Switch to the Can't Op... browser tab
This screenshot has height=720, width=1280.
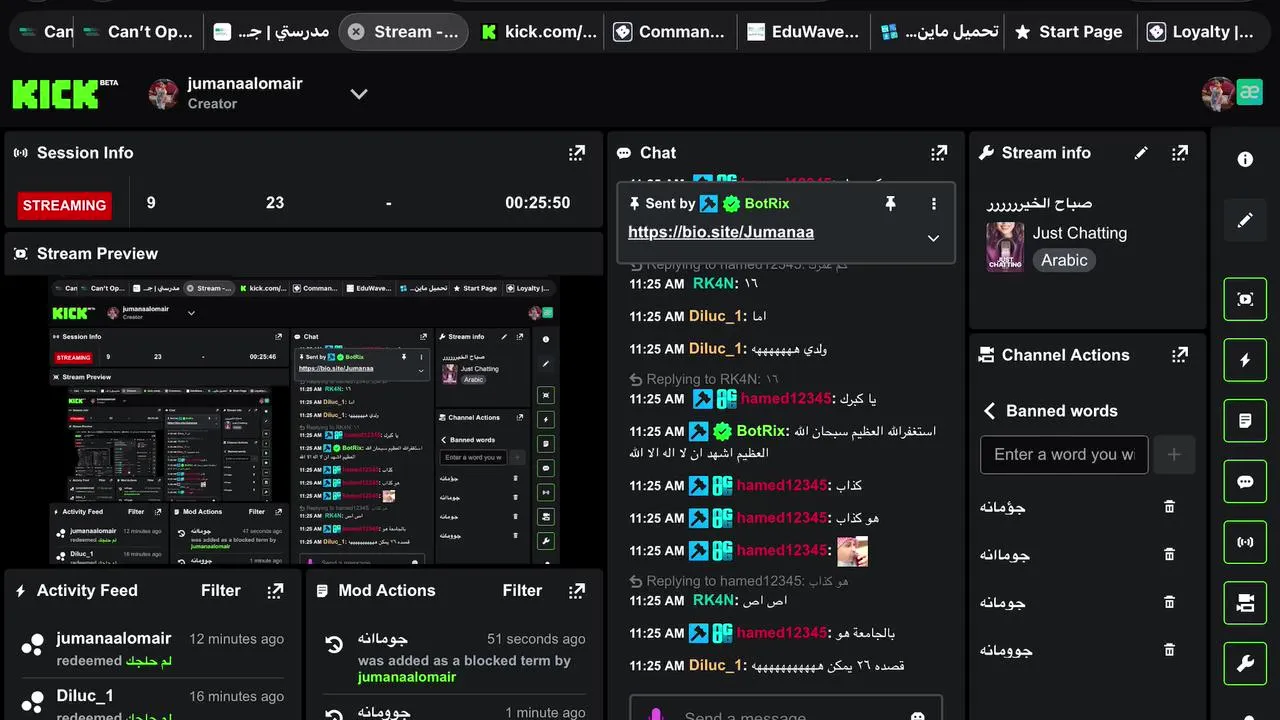point(139,32)
